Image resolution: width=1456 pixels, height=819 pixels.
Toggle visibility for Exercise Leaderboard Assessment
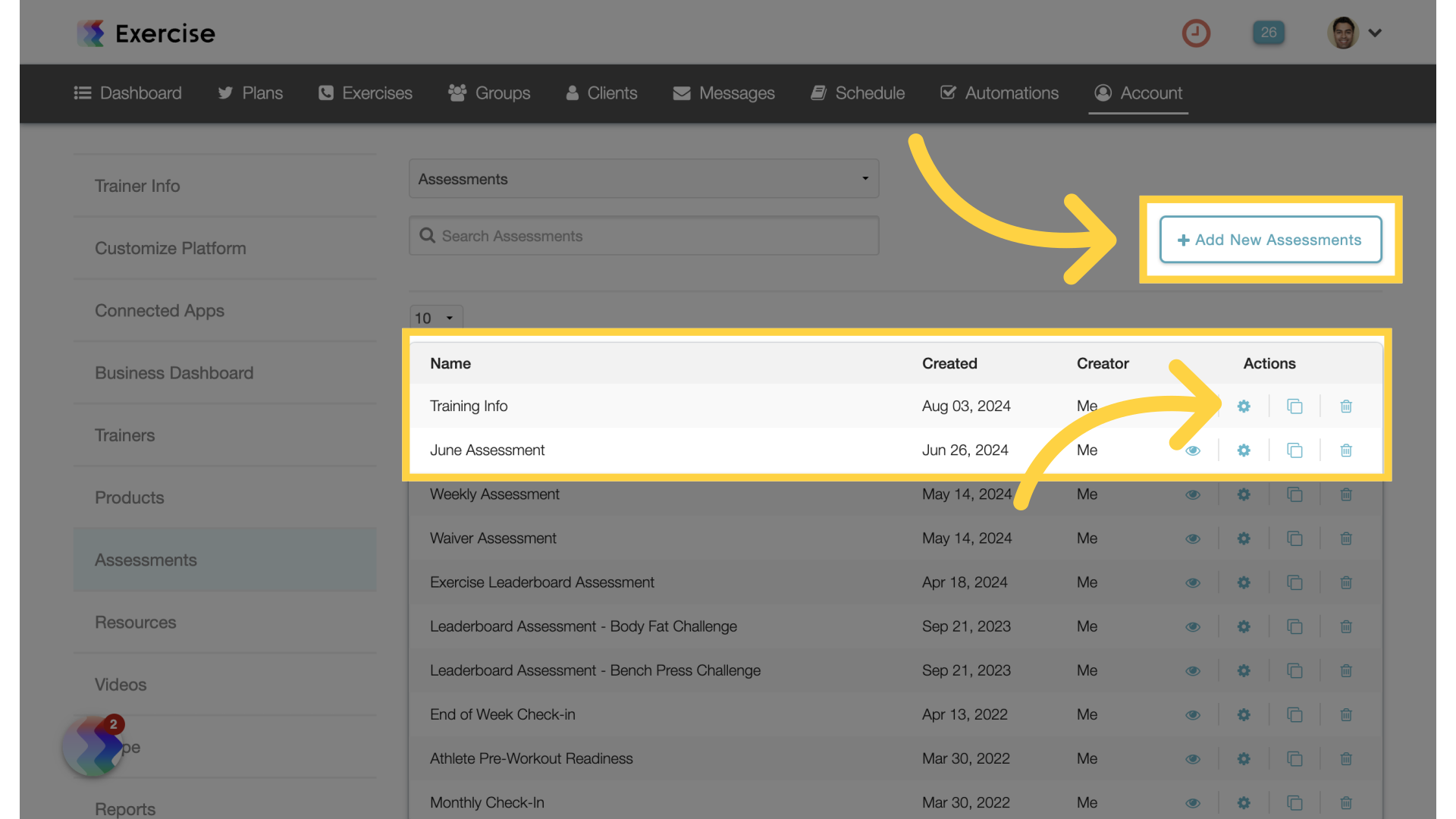1193,582
